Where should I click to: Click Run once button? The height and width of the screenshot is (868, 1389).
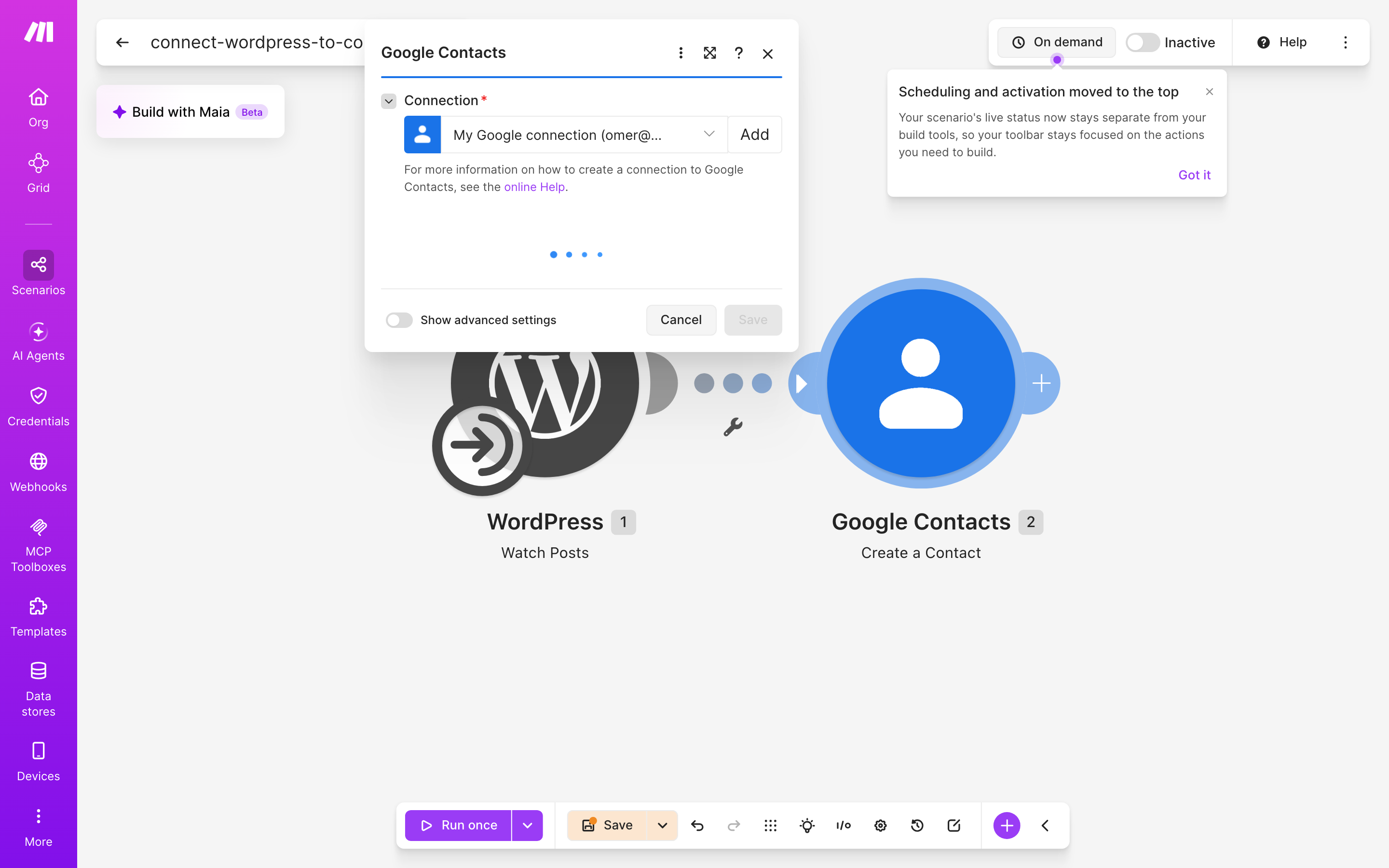(x=459, y=826)
